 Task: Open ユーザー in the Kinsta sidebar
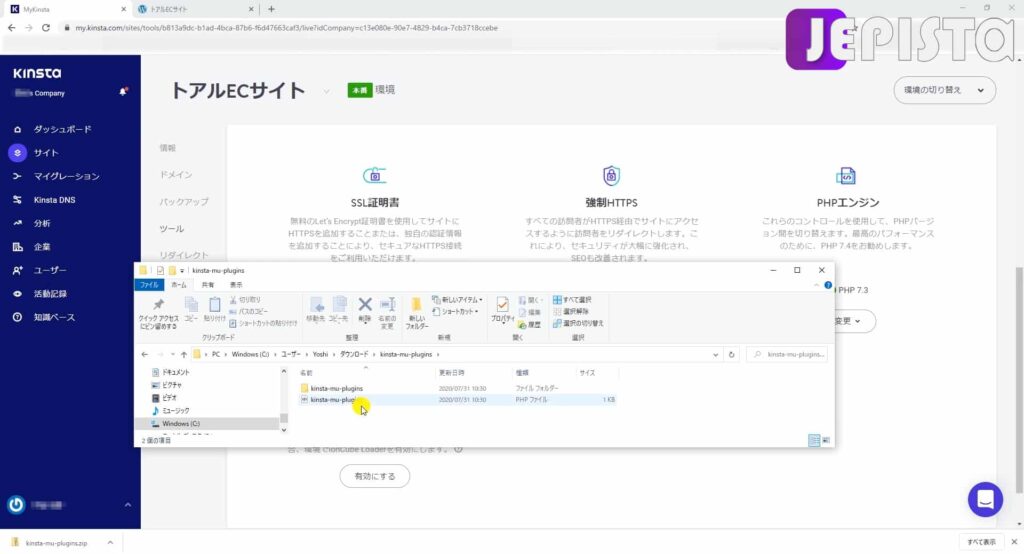(50, 270)
